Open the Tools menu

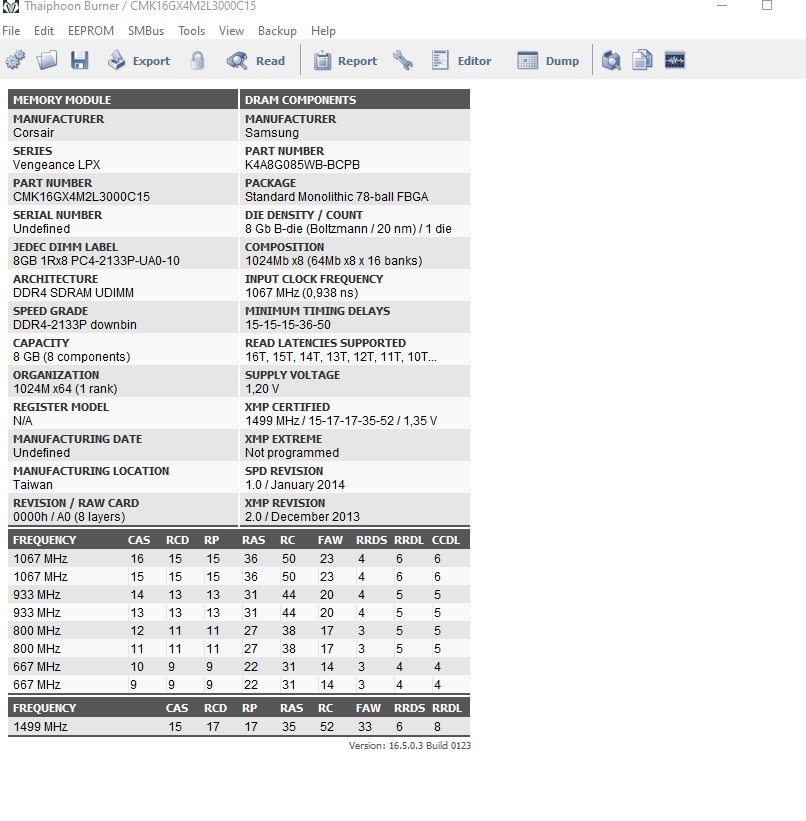coord(191,31)
